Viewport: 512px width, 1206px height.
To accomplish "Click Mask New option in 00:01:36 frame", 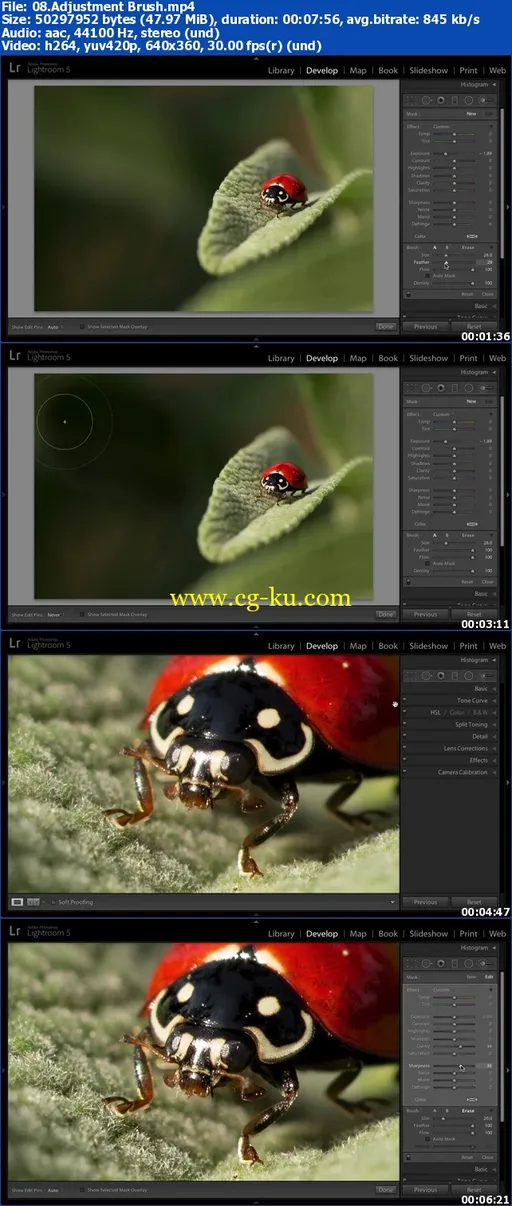I will pos(471,114).
